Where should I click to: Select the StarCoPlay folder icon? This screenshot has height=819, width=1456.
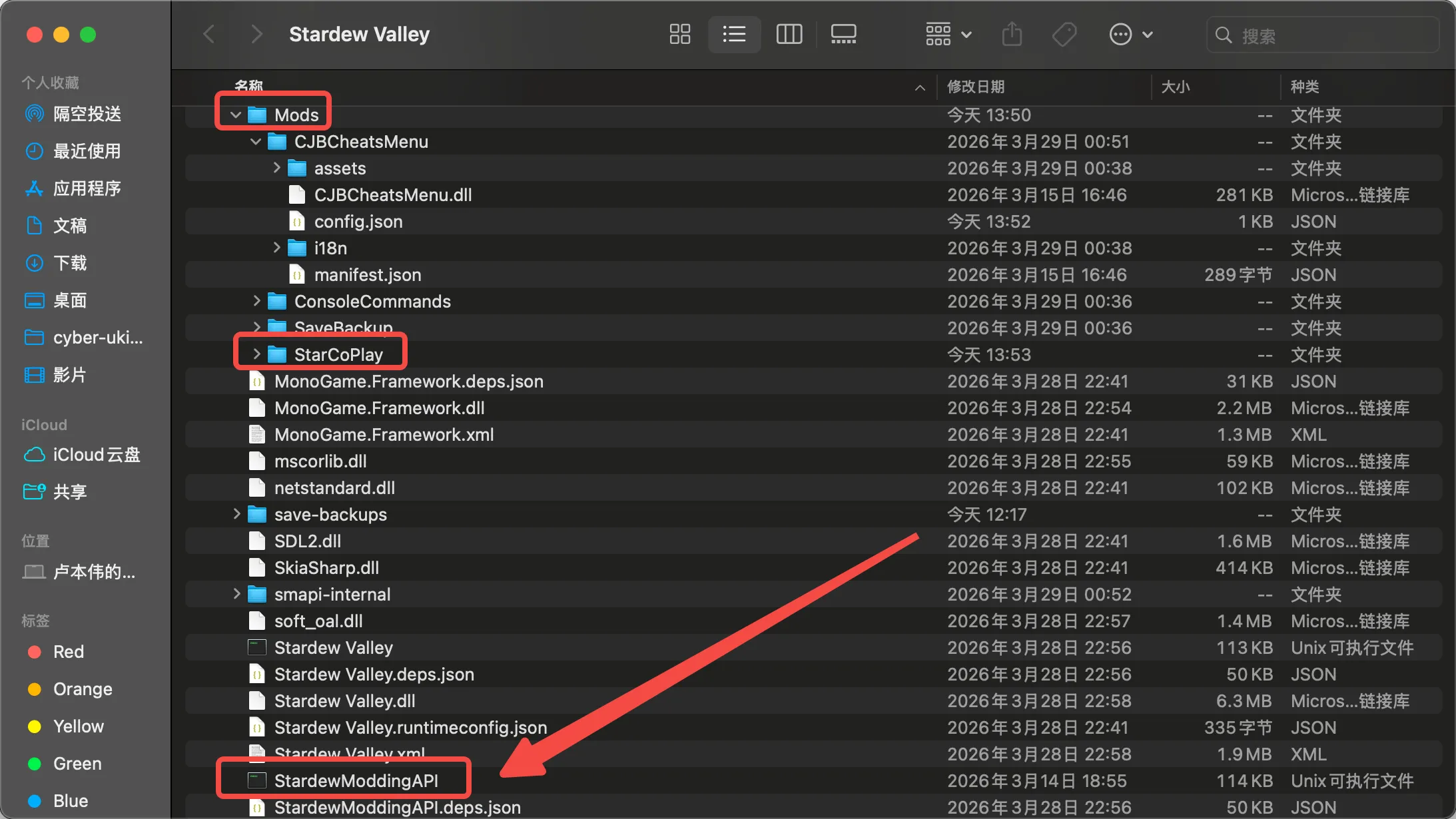pos(277,354)
